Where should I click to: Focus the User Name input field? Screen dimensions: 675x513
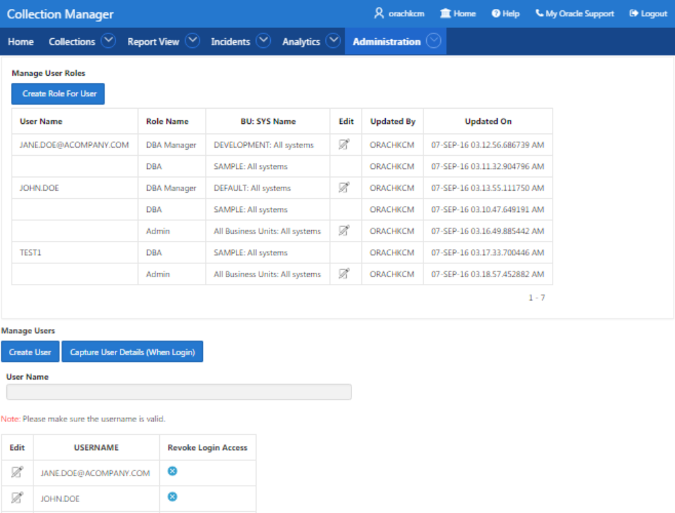(179, 392)
